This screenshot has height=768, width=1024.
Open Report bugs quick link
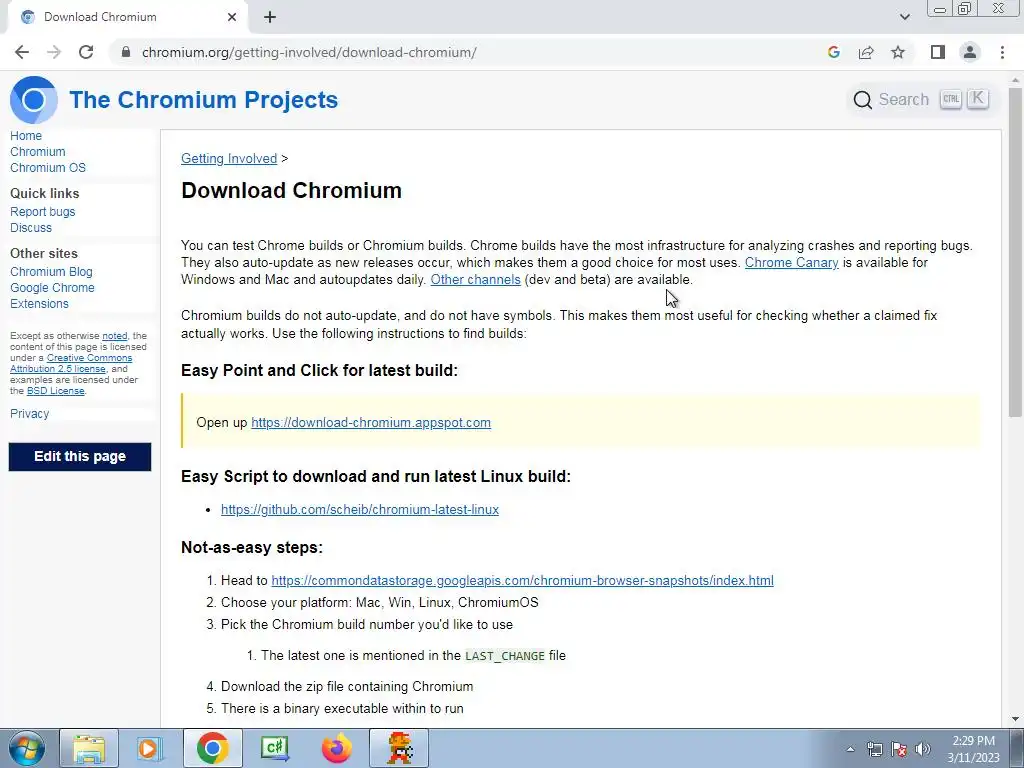click(42, 212)
